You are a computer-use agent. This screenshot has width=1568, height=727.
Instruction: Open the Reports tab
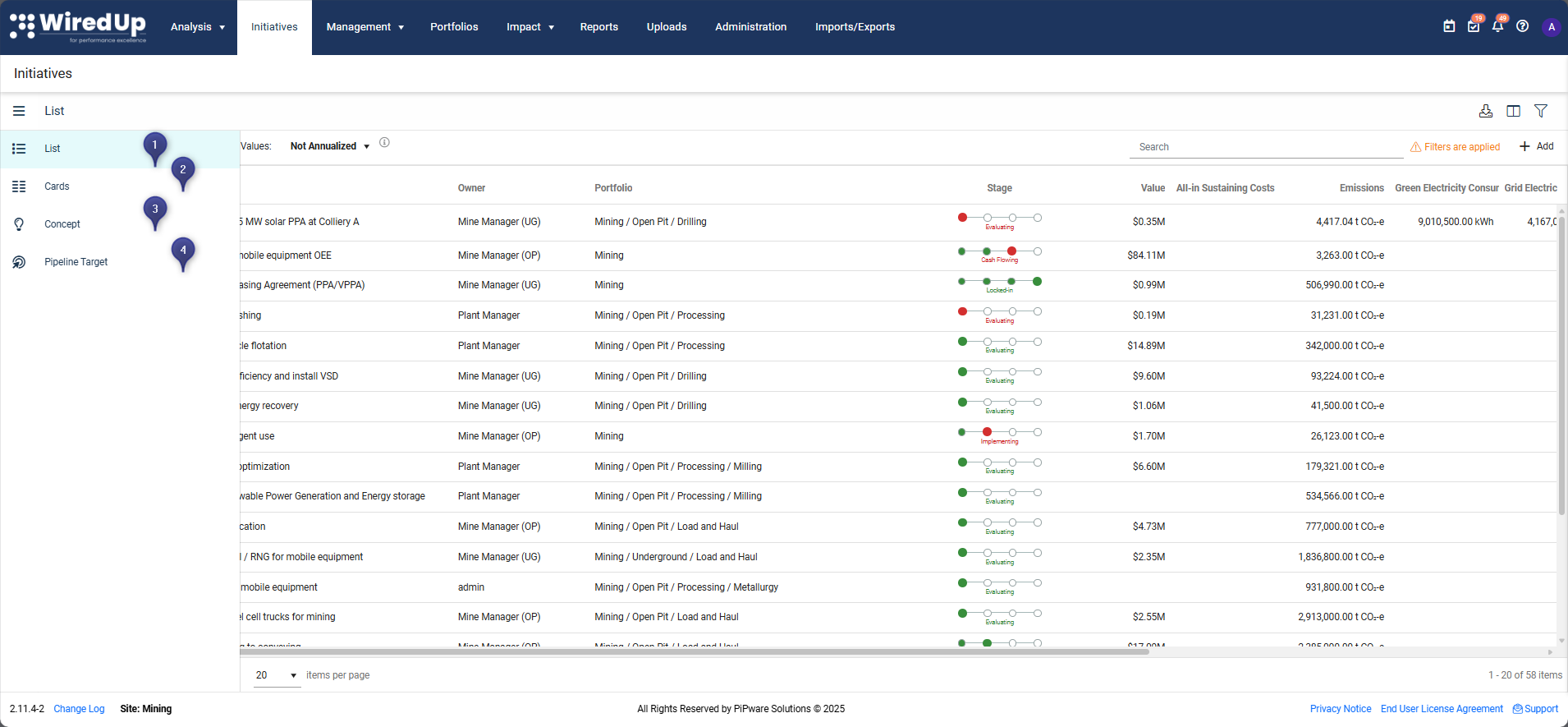click(x=599, y=27)
